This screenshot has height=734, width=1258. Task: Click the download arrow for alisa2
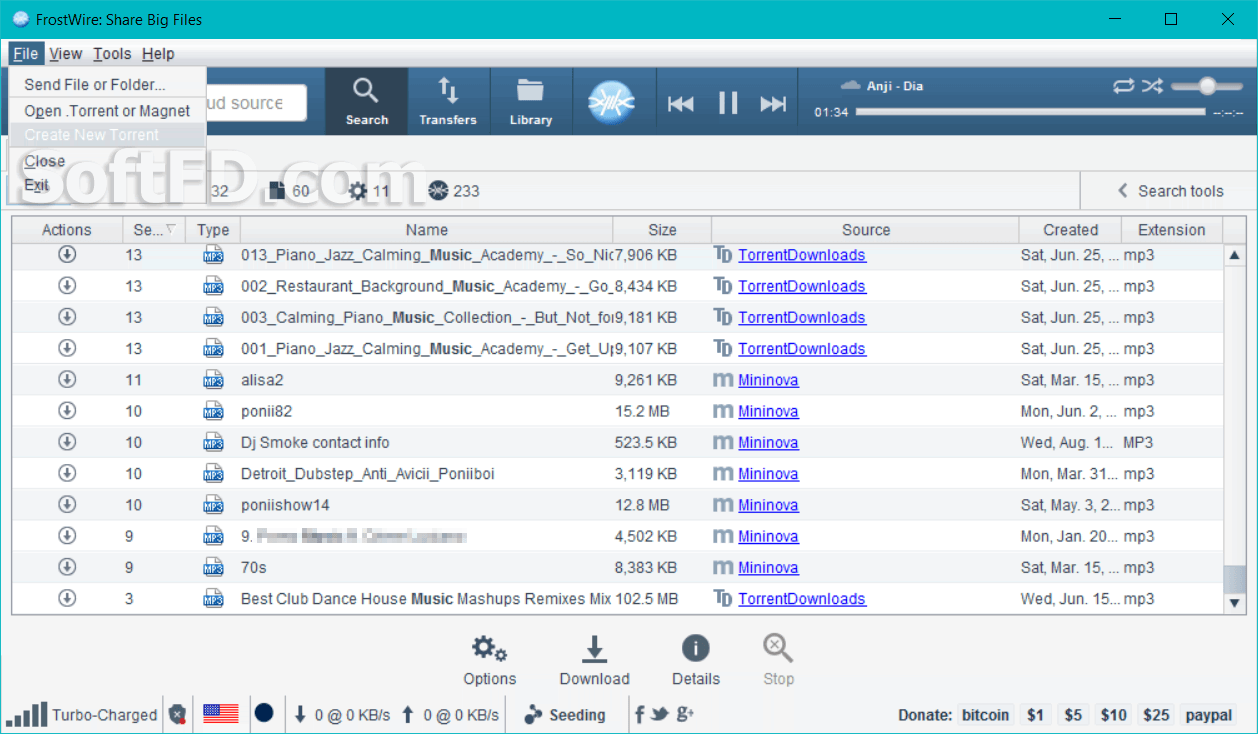tap(67, 380)
